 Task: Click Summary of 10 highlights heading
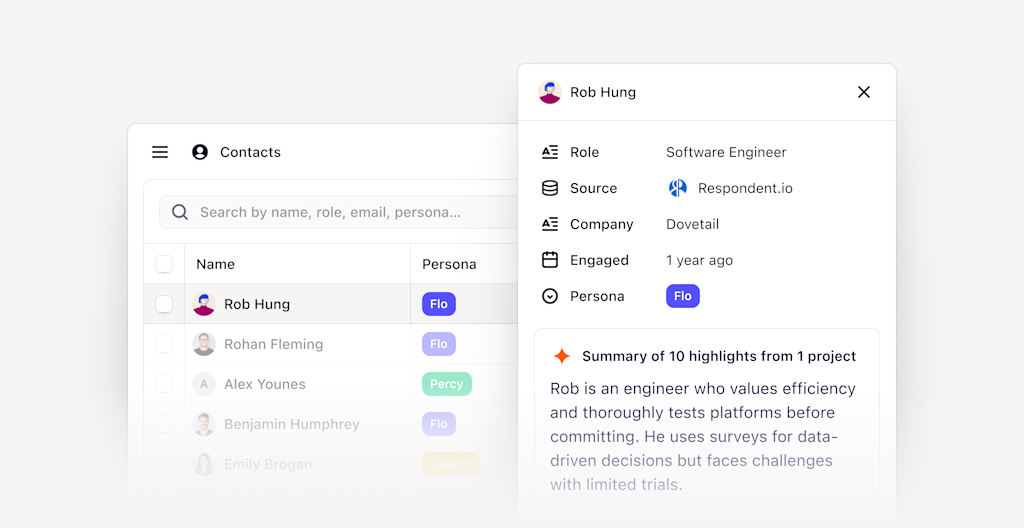pos(719,356)
